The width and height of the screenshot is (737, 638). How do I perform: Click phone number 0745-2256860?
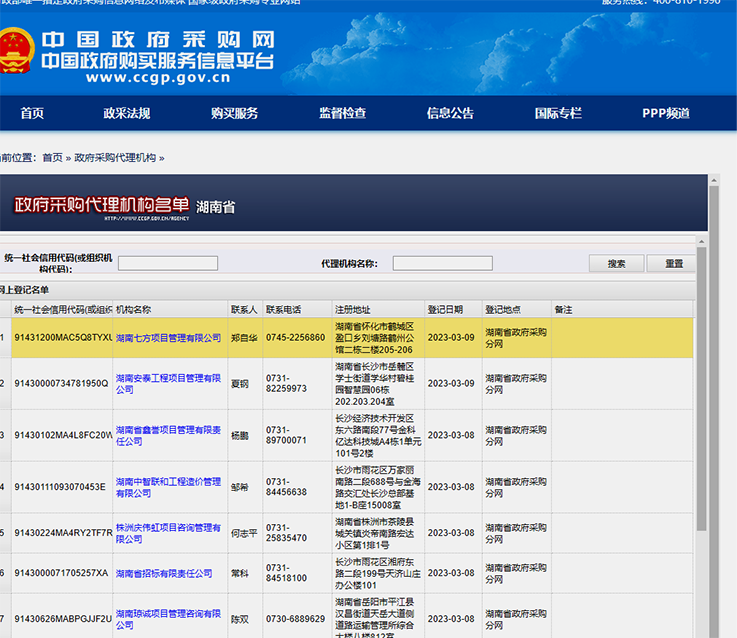pyautogui.click(x=295, y=338)
